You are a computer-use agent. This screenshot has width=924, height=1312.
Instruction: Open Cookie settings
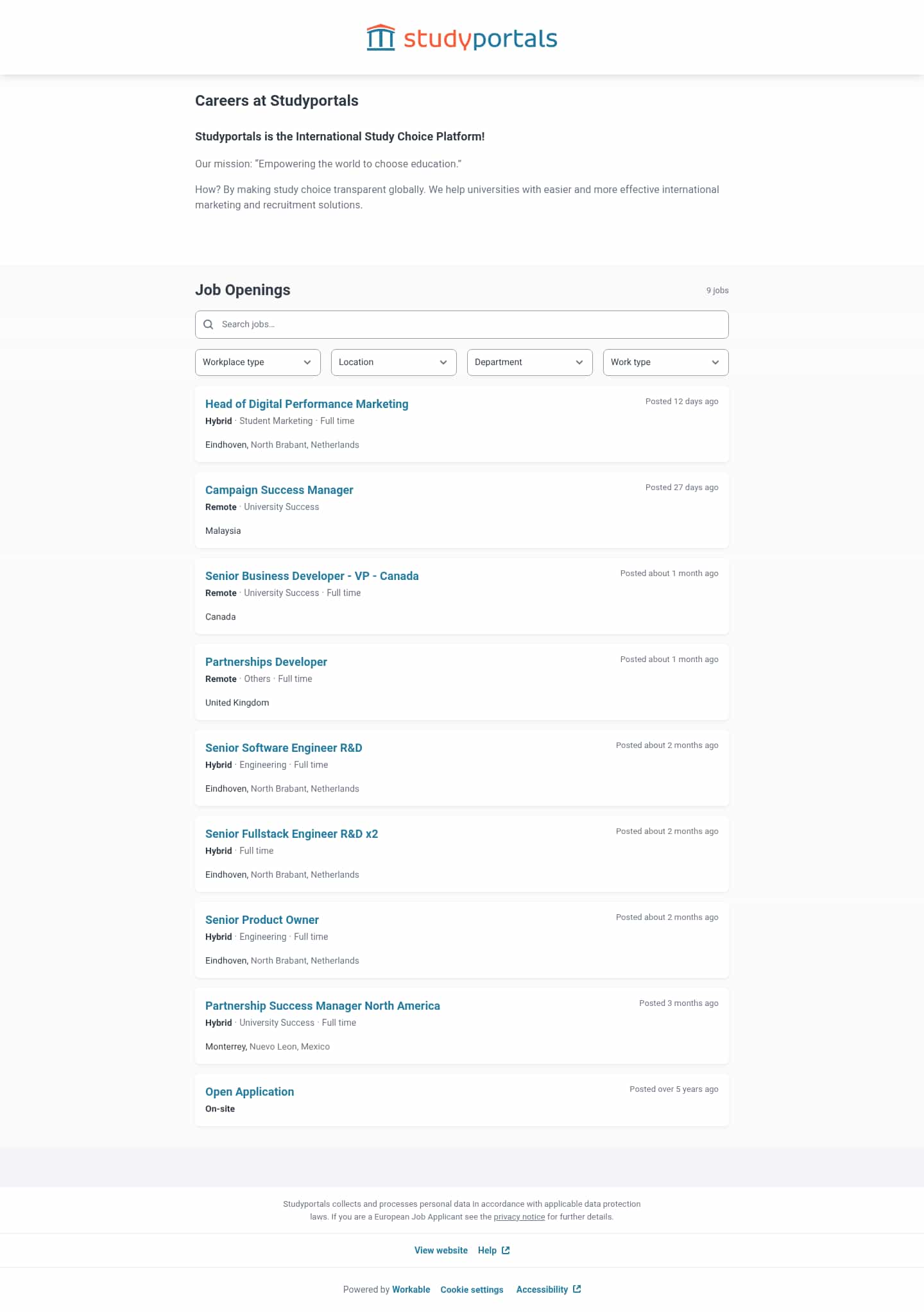[472, 1290]
